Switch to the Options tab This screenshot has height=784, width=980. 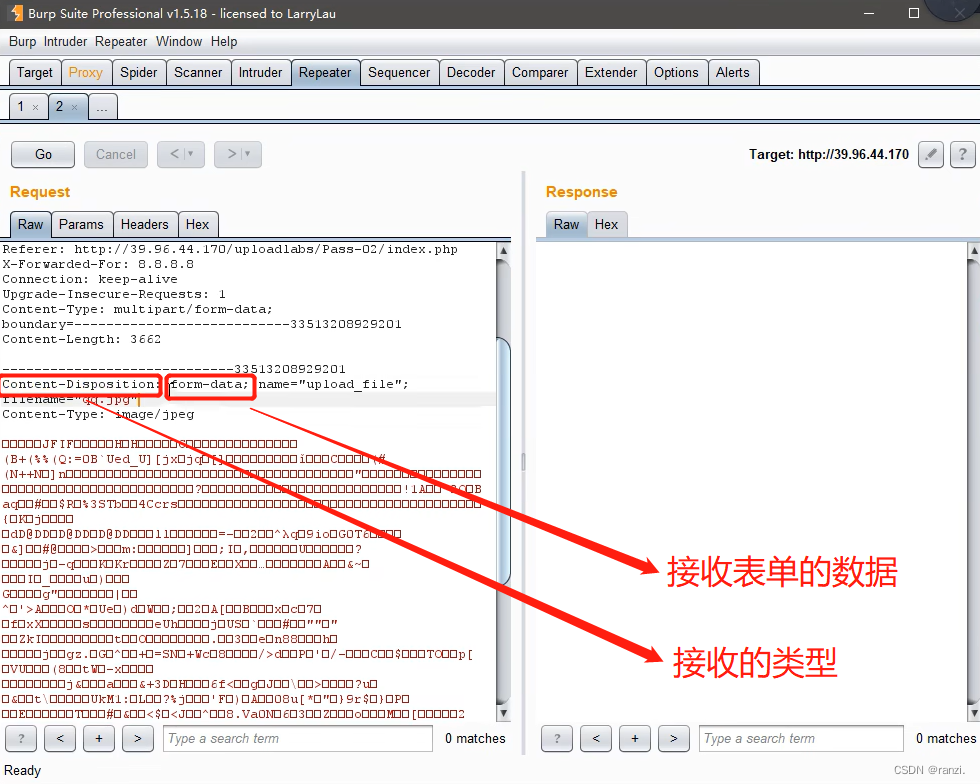(x=676, y=73)
